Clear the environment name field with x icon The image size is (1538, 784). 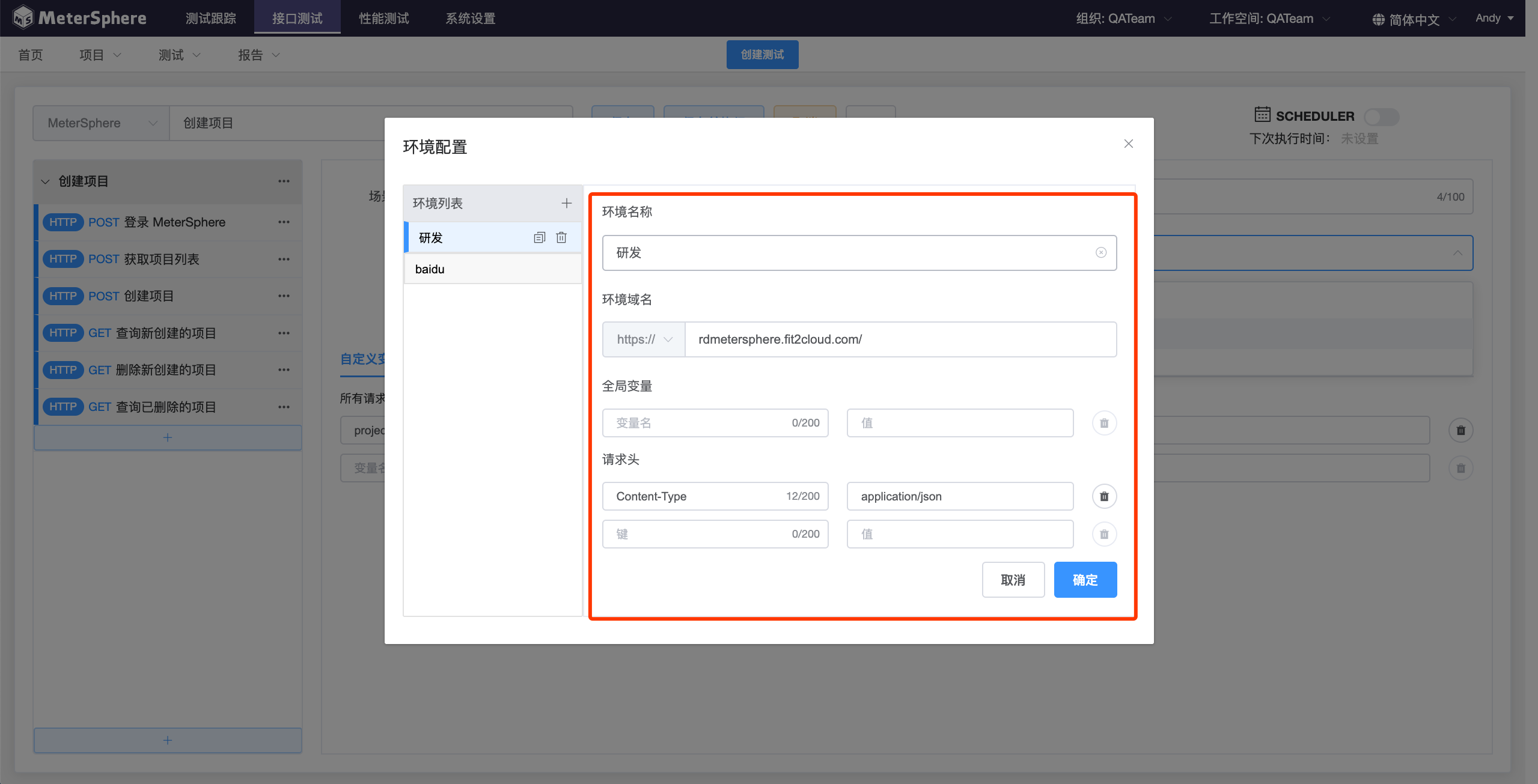pos(1100,252)
